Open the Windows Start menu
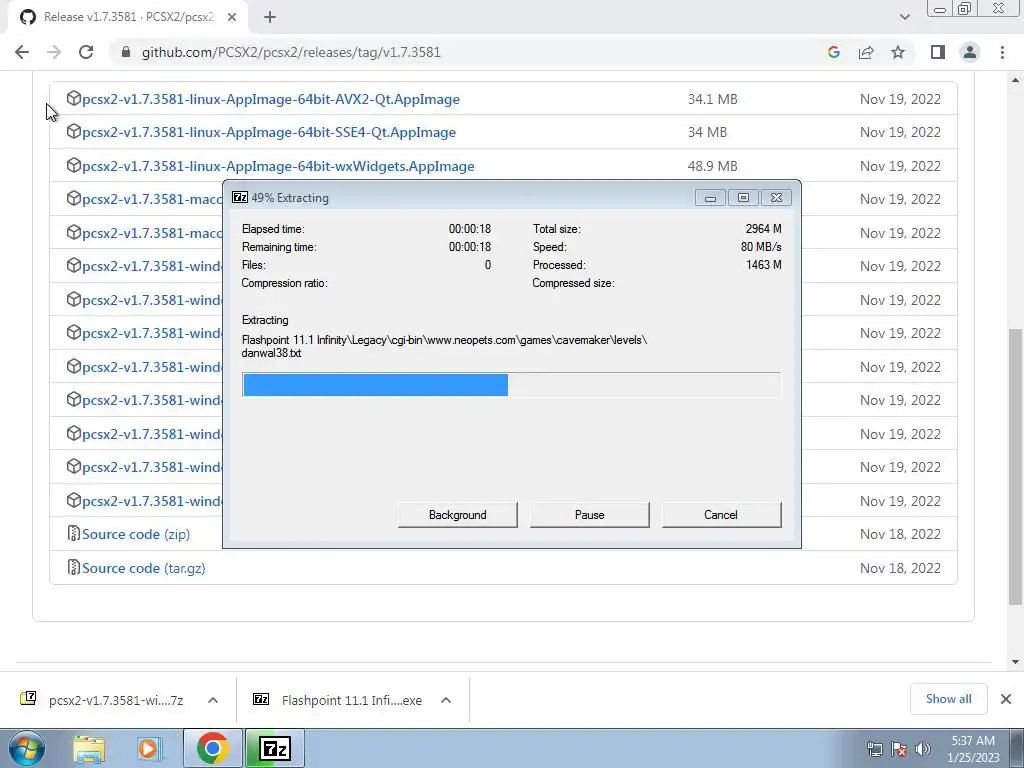This screenshot has width=1024, height=768. [x=26, y=748]
